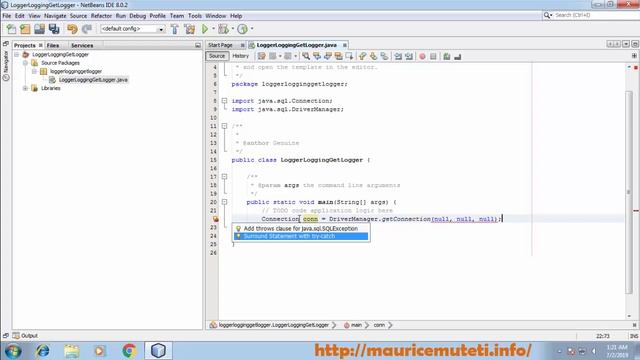Screen dimensions: 640x360
Task: Click the Find Previous Occurrence icon
Action: (317, 56)
